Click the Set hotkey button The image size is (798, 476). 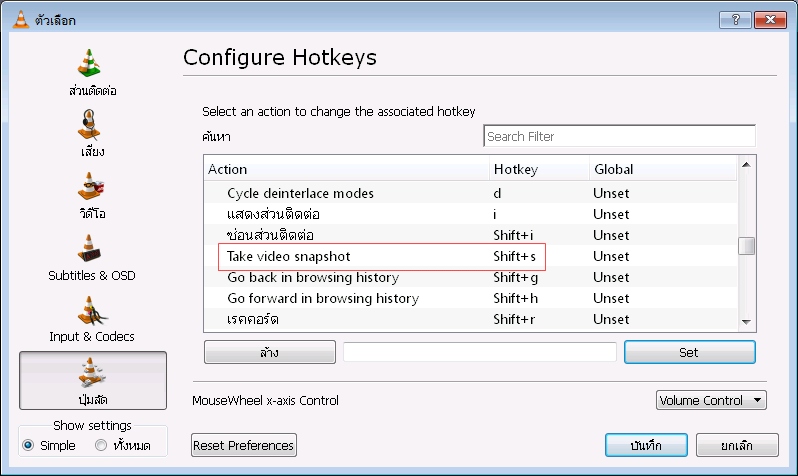pyautogui.click(x=690, y=352)
